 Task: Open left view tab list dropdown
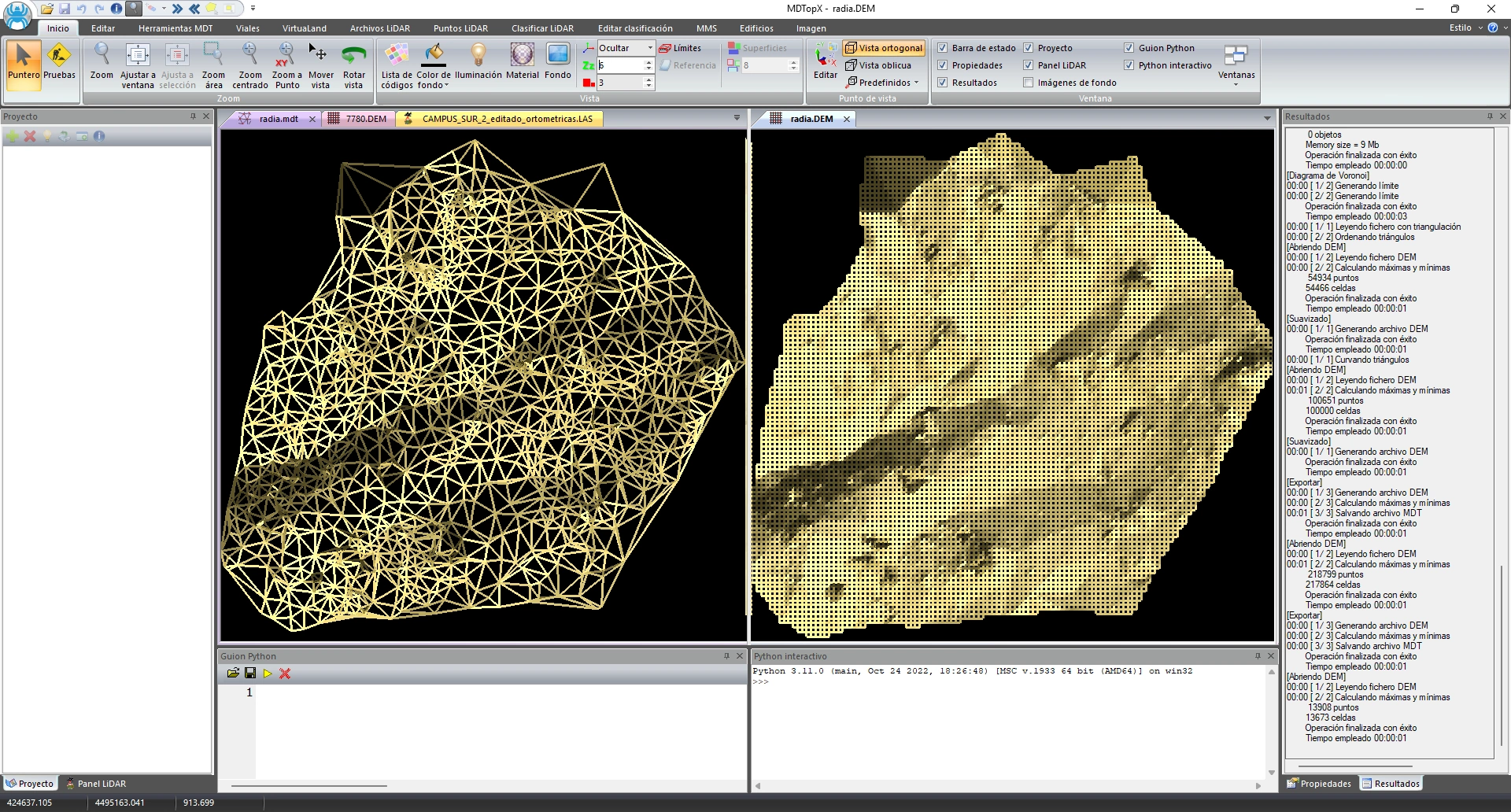coord(737,118)
